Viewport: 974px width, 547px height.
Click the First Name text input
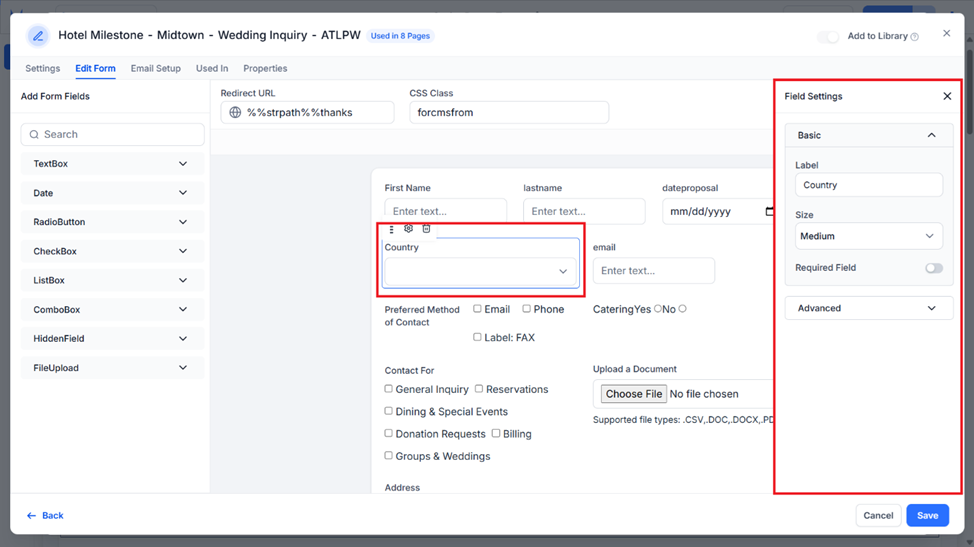445,211
